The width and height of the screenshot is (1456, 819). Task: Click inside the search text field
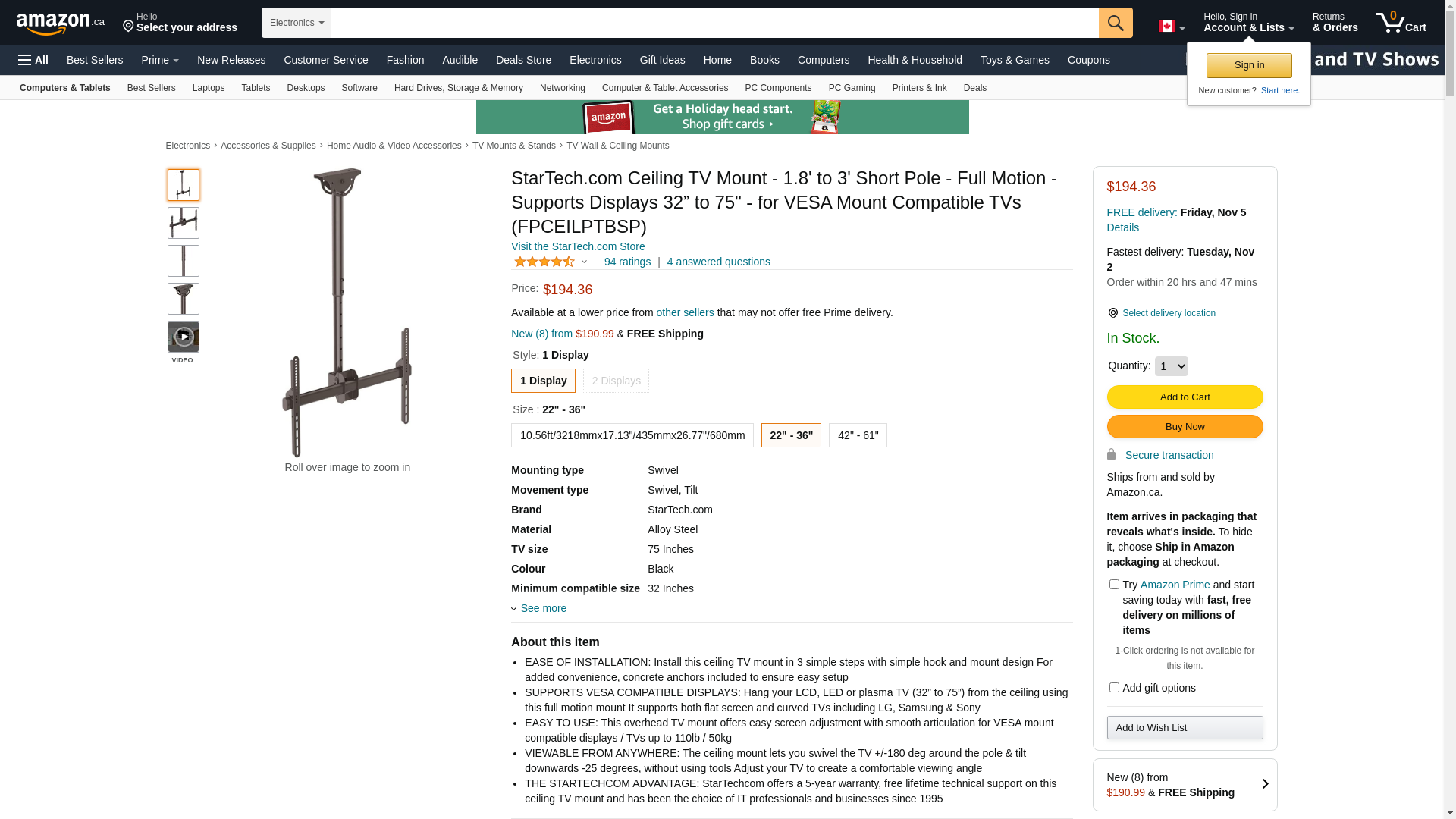tap(714, 23)
